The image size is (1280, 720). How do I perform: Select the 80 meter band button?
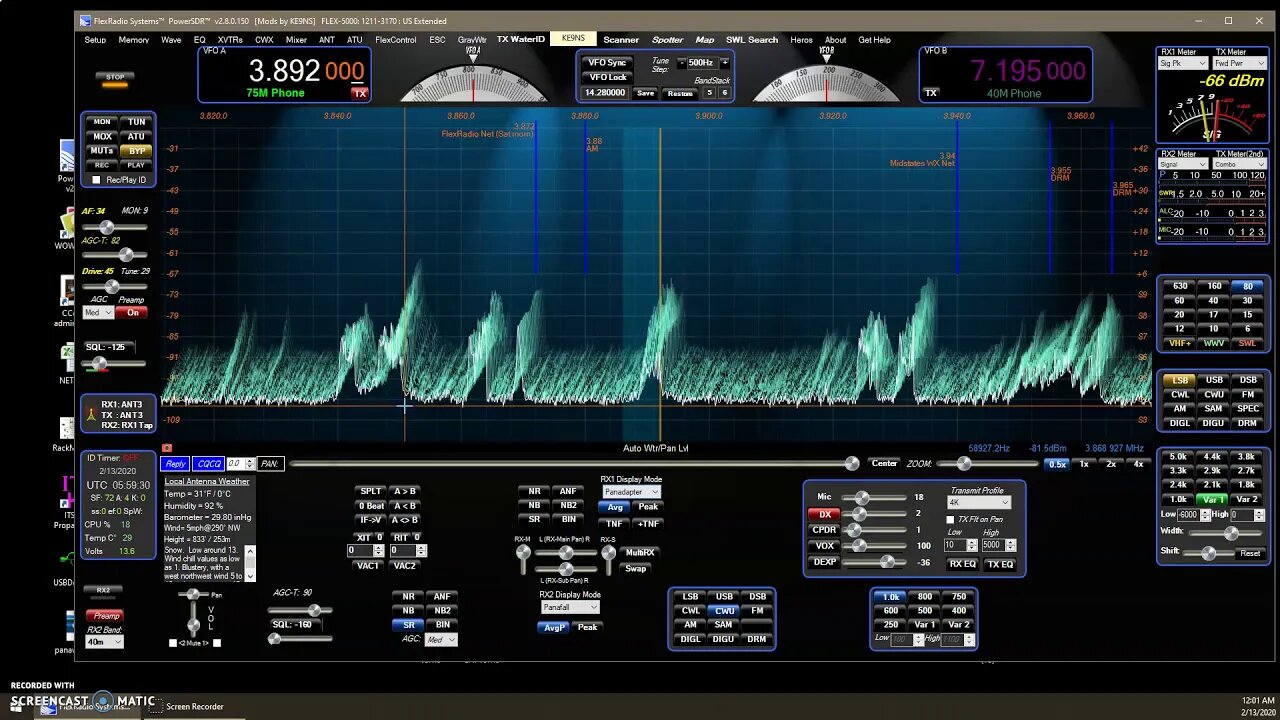1247,286
